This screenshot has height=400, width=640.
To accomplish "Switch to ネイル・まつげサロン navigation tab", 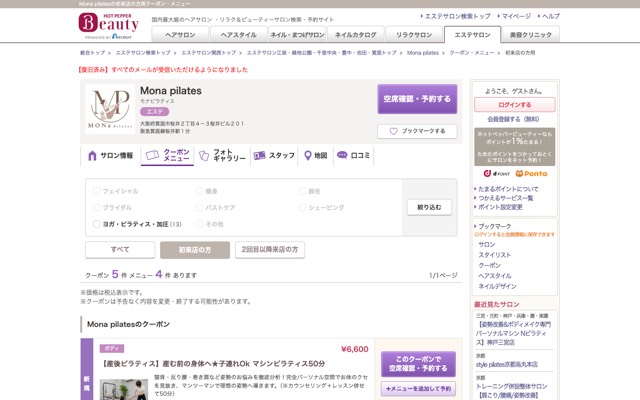I will [297, 35].
